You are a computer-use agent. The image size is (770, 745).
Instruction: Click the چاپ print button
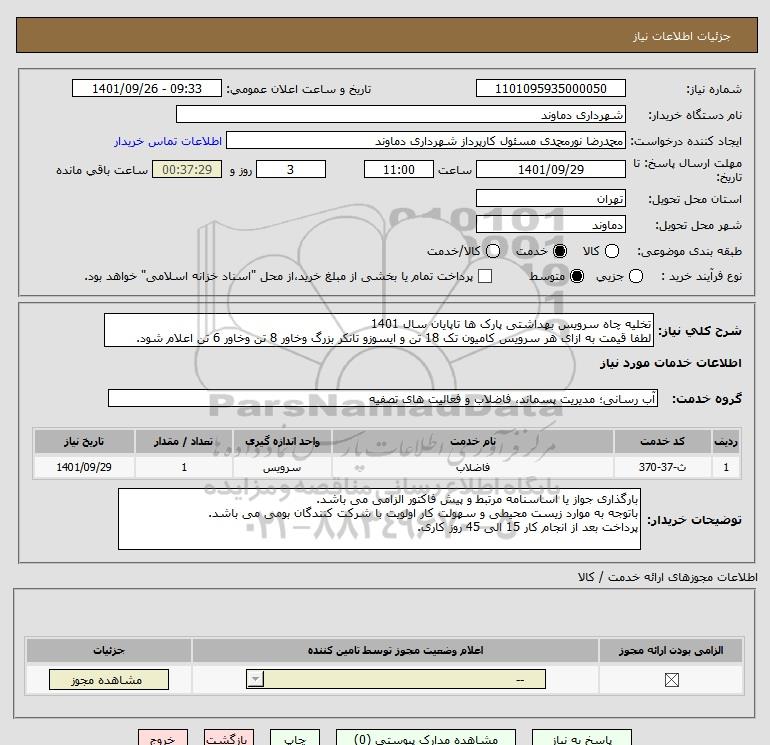pos(295,738)
